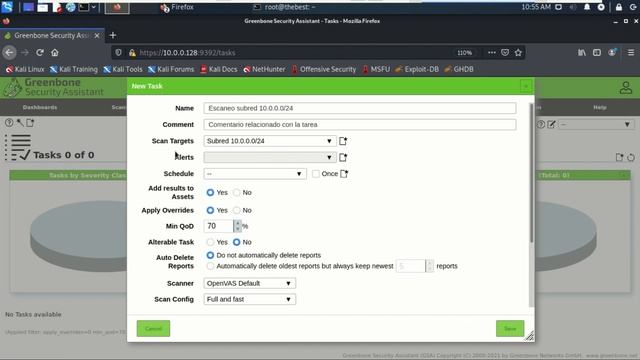
Task: Check the Once schedule checkbox
Action: point(316,173)
